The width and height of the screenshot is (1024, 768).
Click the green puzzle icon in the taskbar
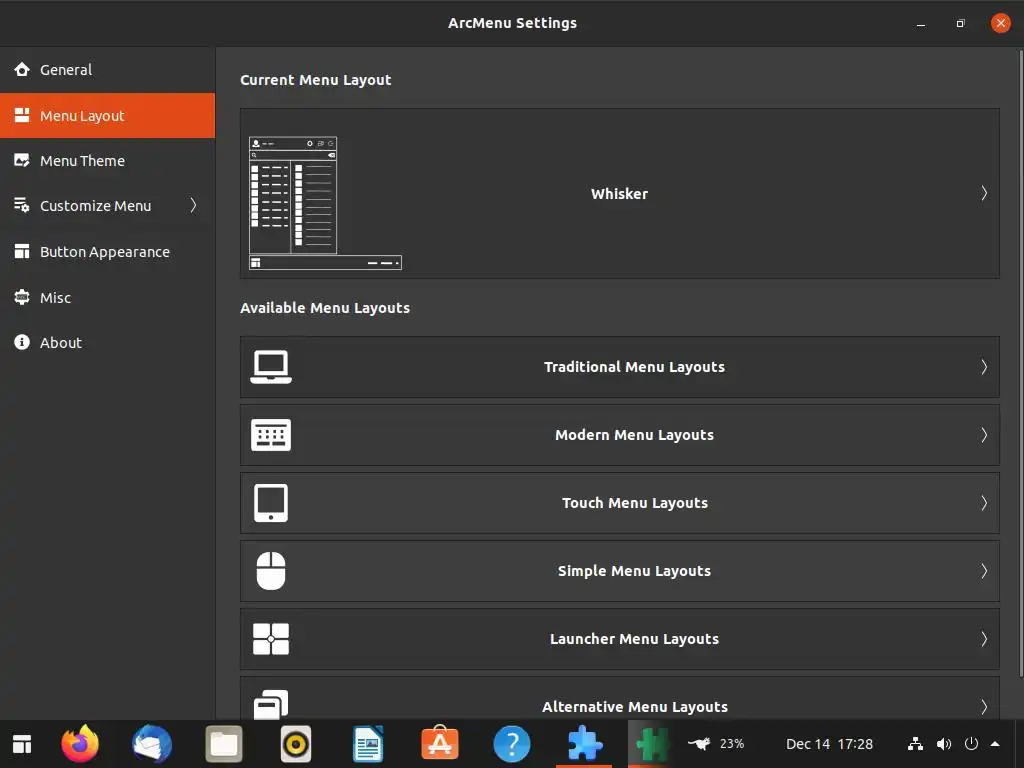tap(652, 744)
